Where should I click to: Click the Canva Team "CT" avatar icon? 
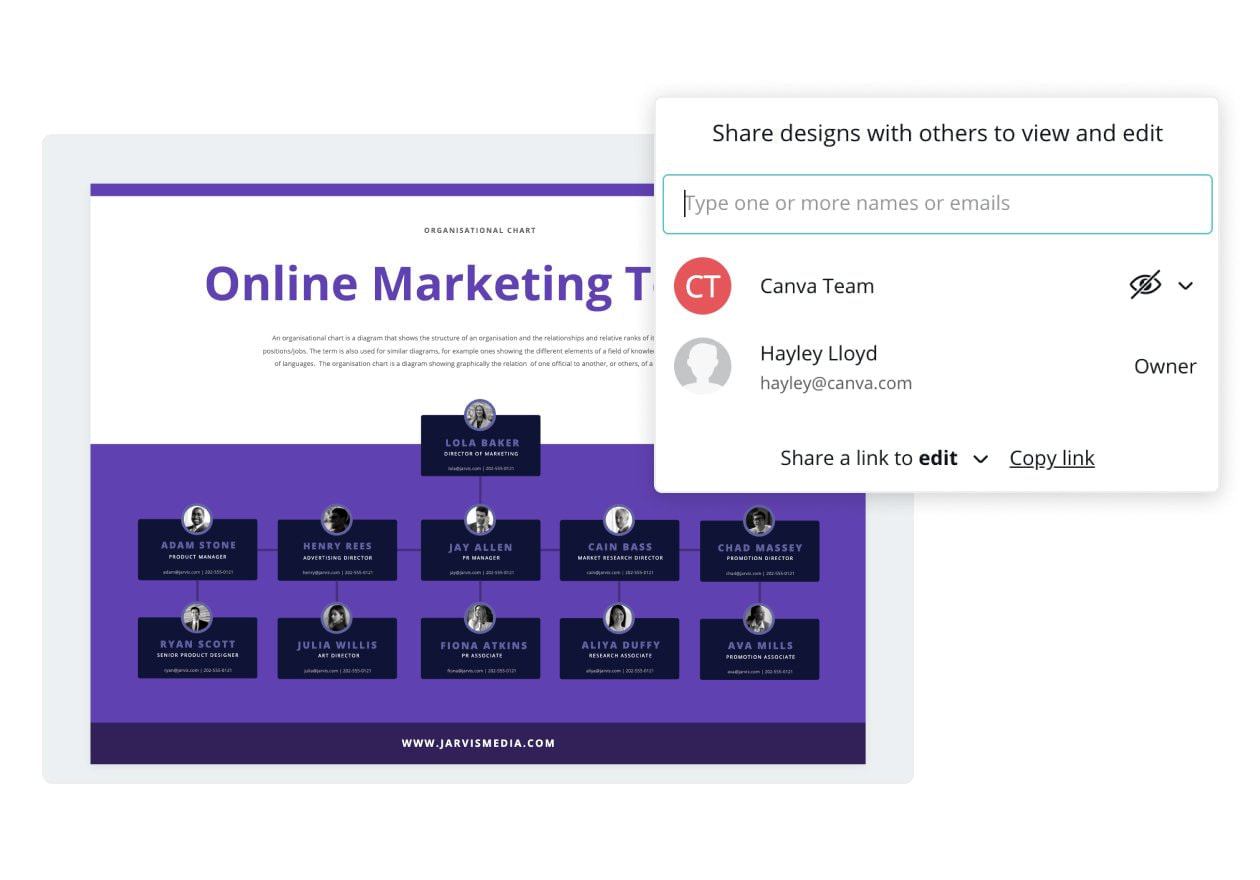coord(703,286)
